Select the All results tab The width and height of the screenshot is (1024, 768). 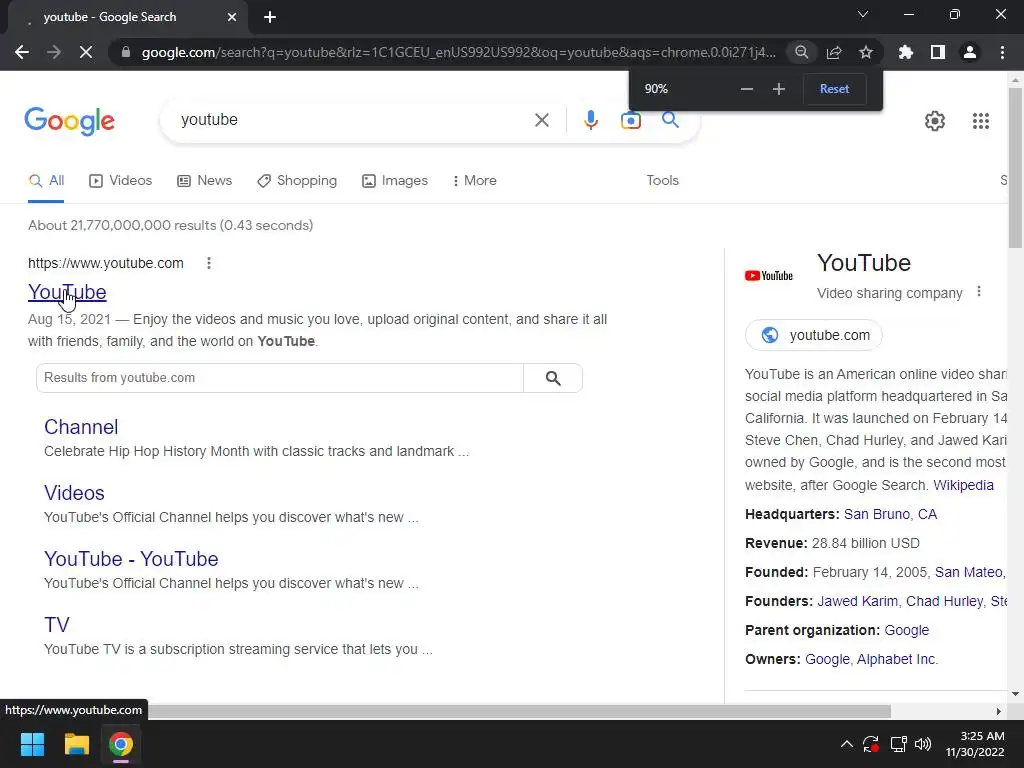[46, 181]
